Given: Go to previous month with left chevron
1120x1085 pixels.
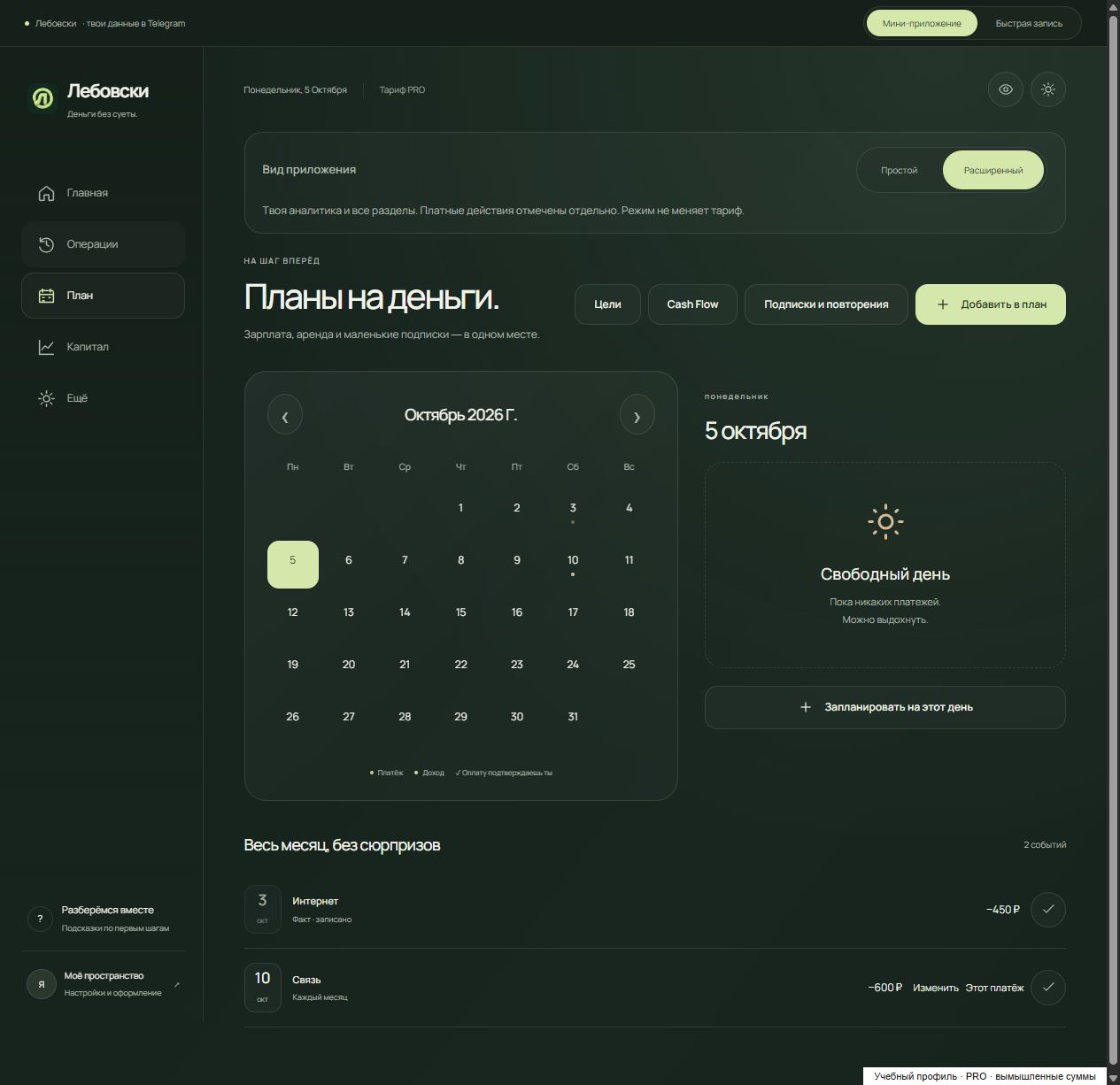Looking at the screenshot, I should click(285, 415).
